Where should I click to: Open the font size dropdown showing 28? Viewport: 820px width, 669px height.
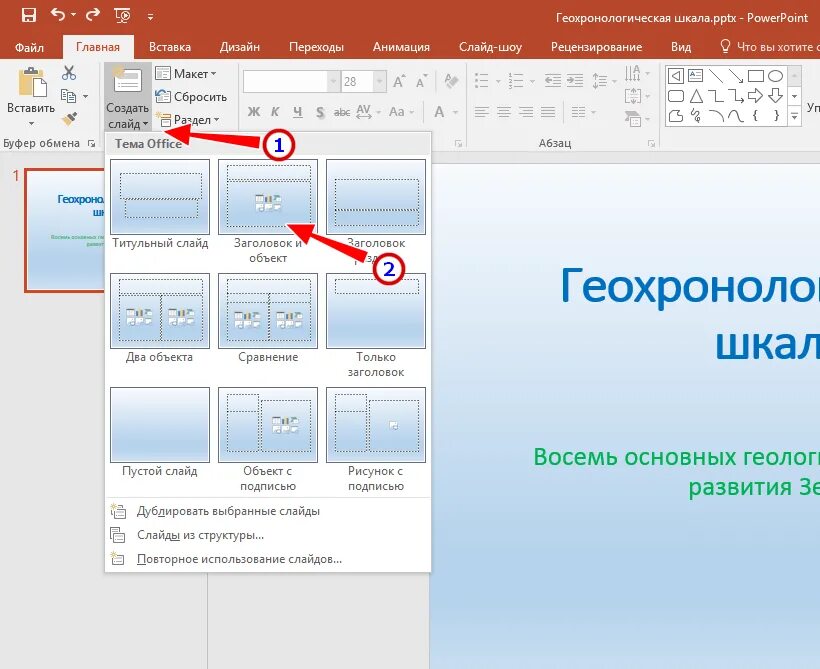point(380,82)
